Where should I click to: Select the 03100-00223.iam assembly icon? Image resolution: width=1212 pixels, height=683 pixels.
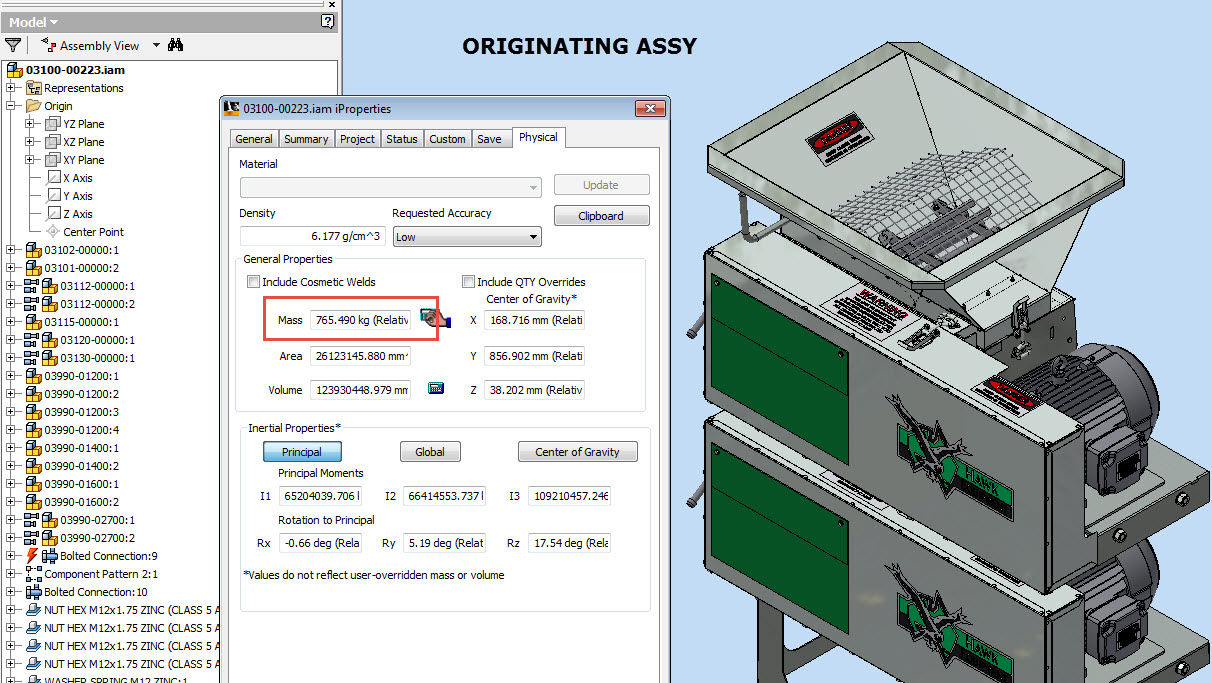15,70
